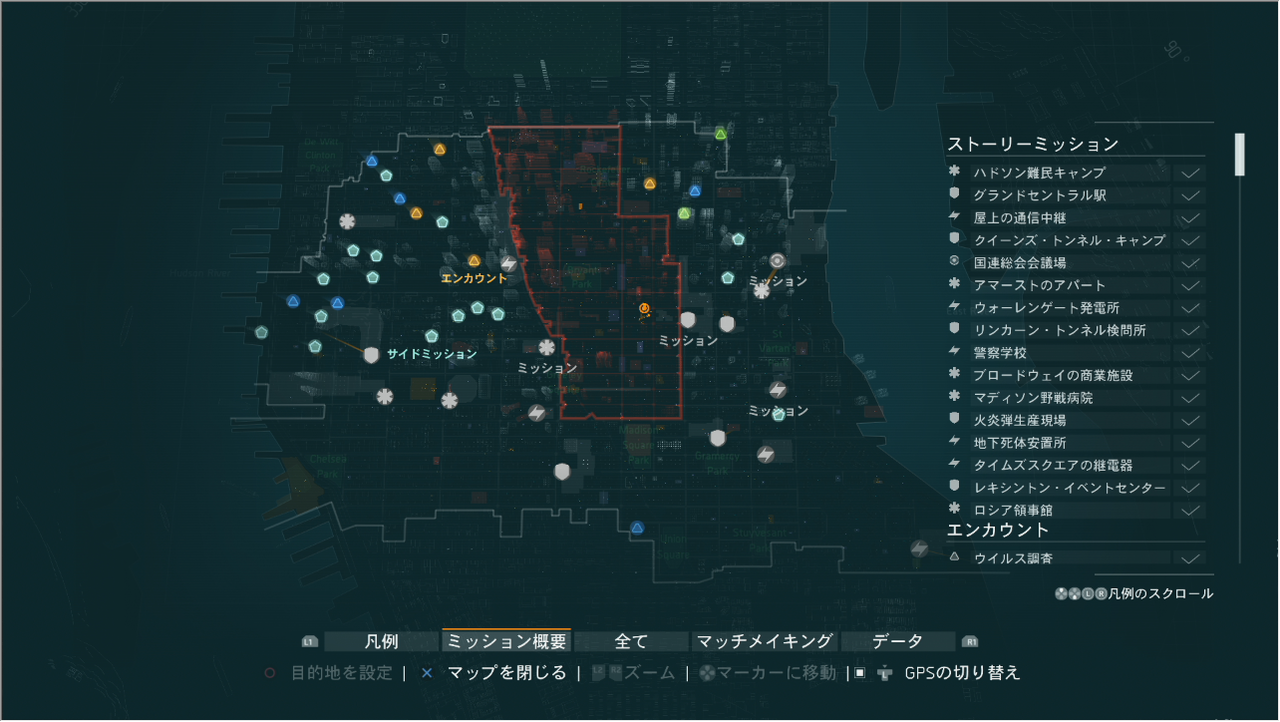The width and height of the screenshot is (1280, 722).
Task: Click the circle button icon beside 目的地を設定
Action: coord(269,673)
